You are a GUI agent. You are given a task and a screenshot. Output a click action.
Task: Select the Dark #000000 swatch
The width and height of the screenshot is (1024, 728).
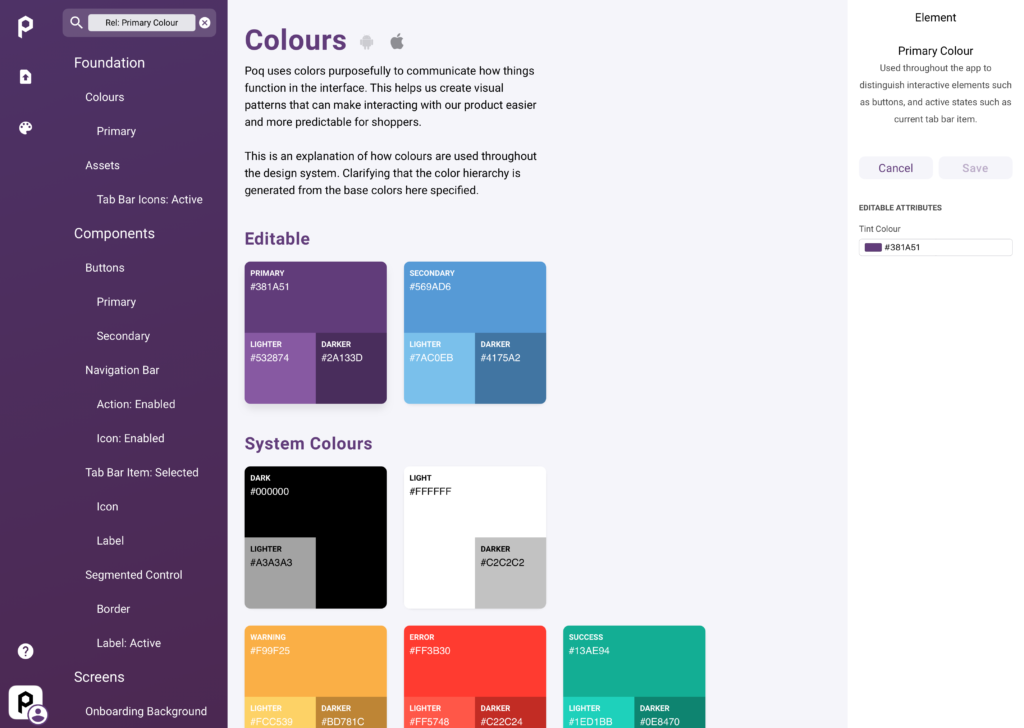(315, 501)
